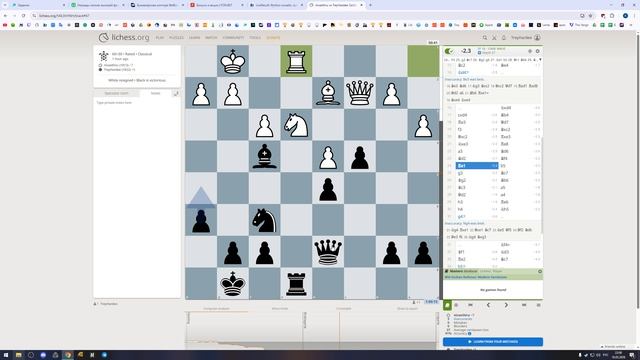
Task: Open the opening name link in explorer
Action: point(476,277)
